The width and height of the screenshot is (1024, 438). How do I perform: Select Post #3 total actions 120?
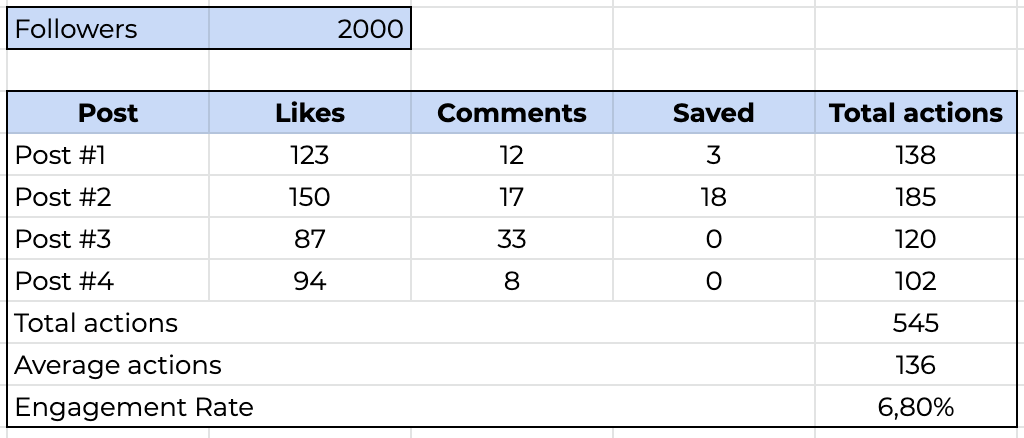point(915,239)
